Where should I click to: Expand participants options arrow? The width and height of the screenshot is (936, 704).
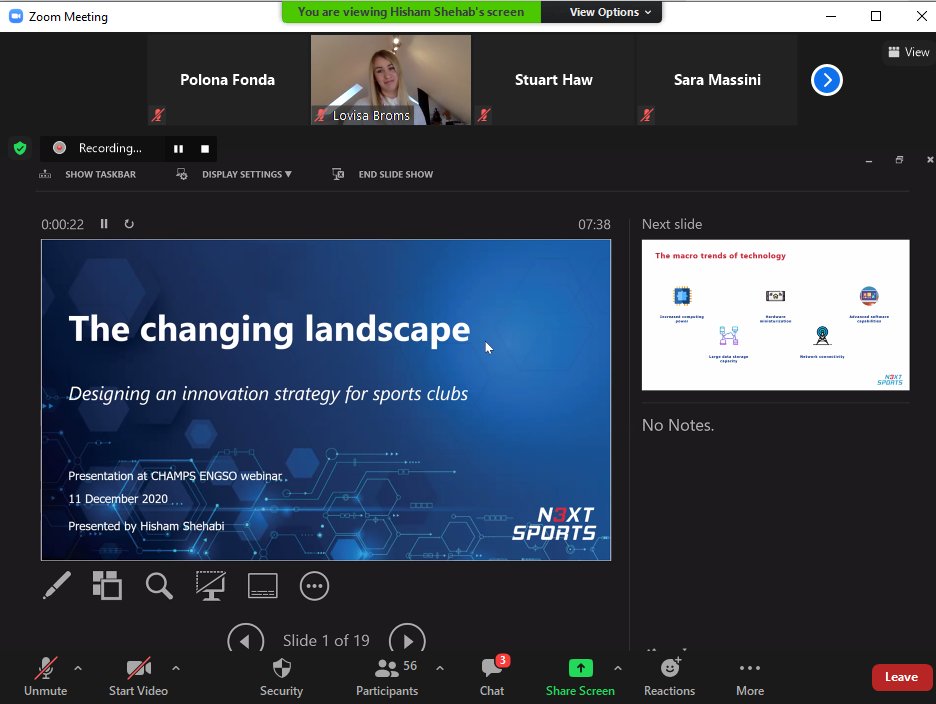440,668
